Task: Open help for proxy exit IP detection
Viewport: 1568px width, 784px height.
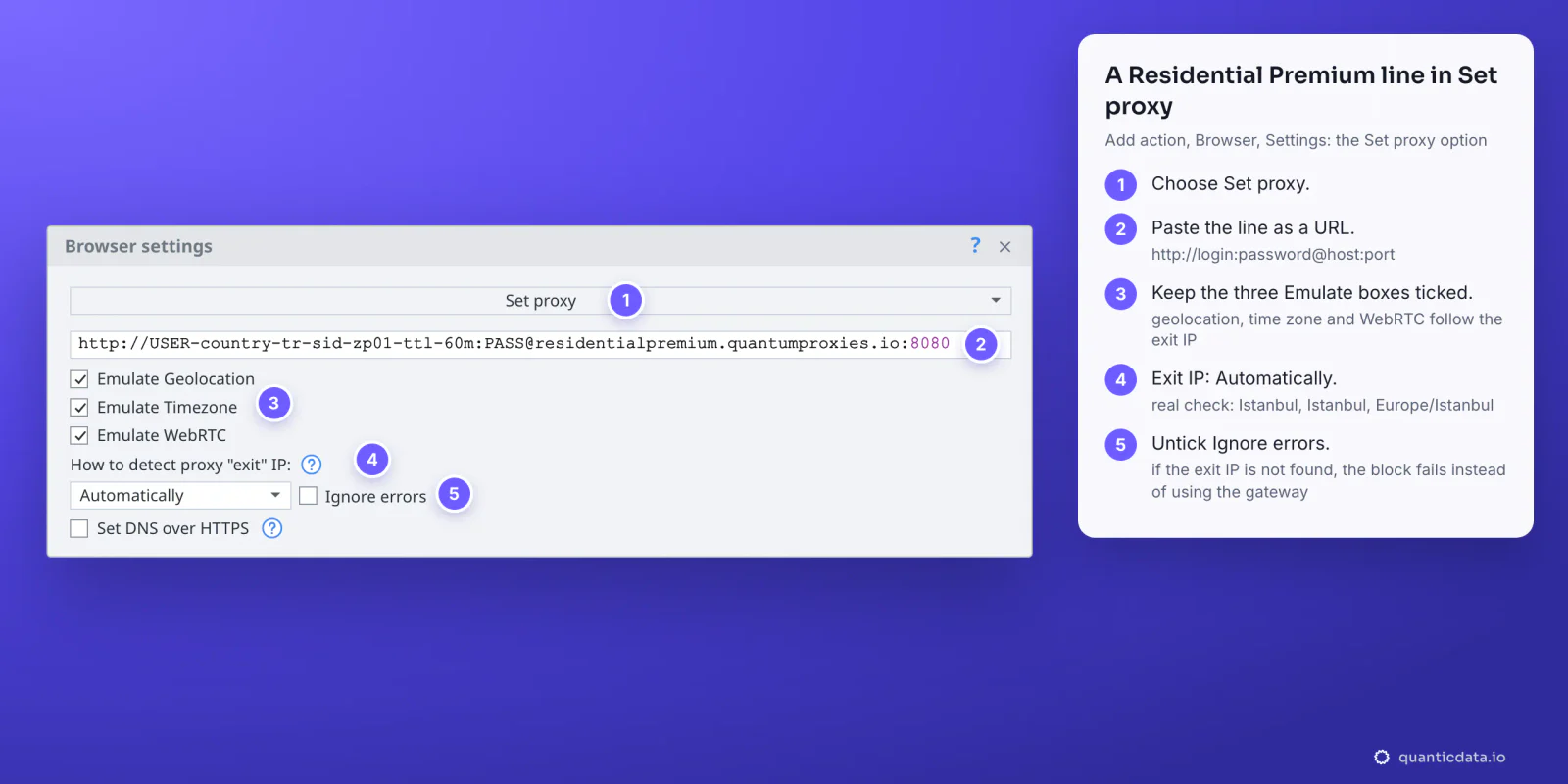Action: pos(312,465)
